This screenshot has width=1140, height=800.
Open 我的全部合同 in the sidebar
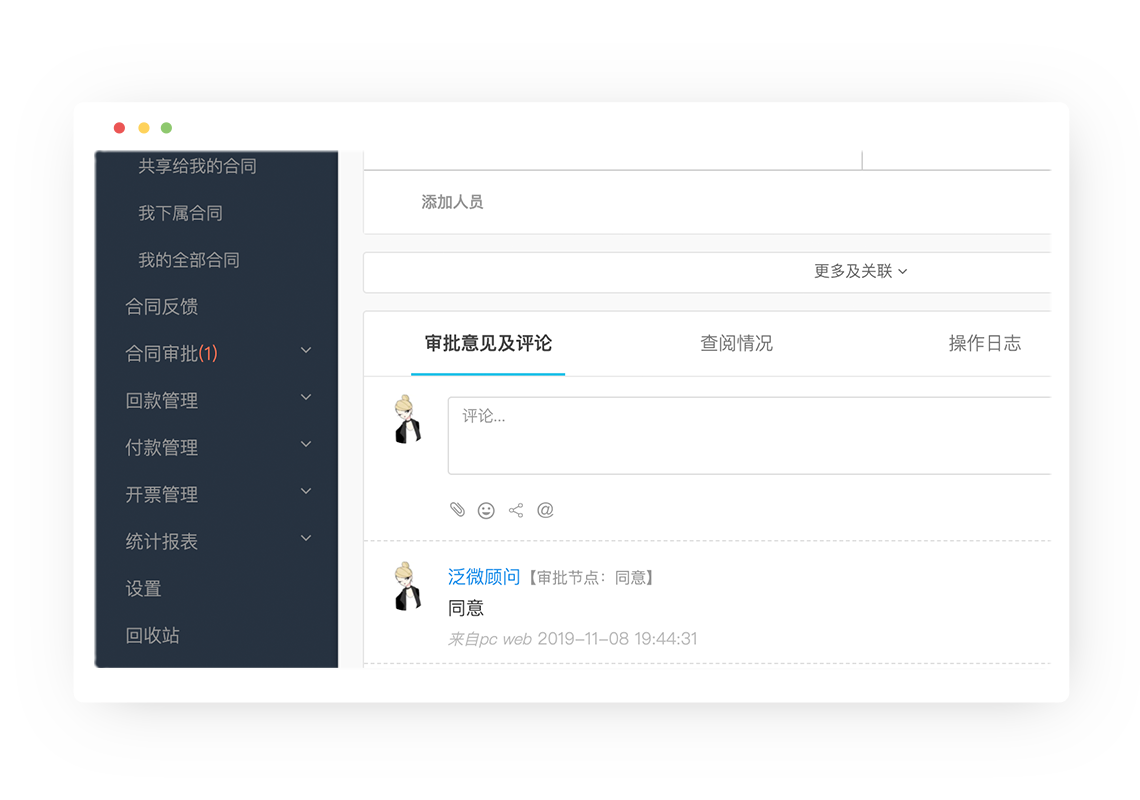pyautogui.click(x=189, y=260)
